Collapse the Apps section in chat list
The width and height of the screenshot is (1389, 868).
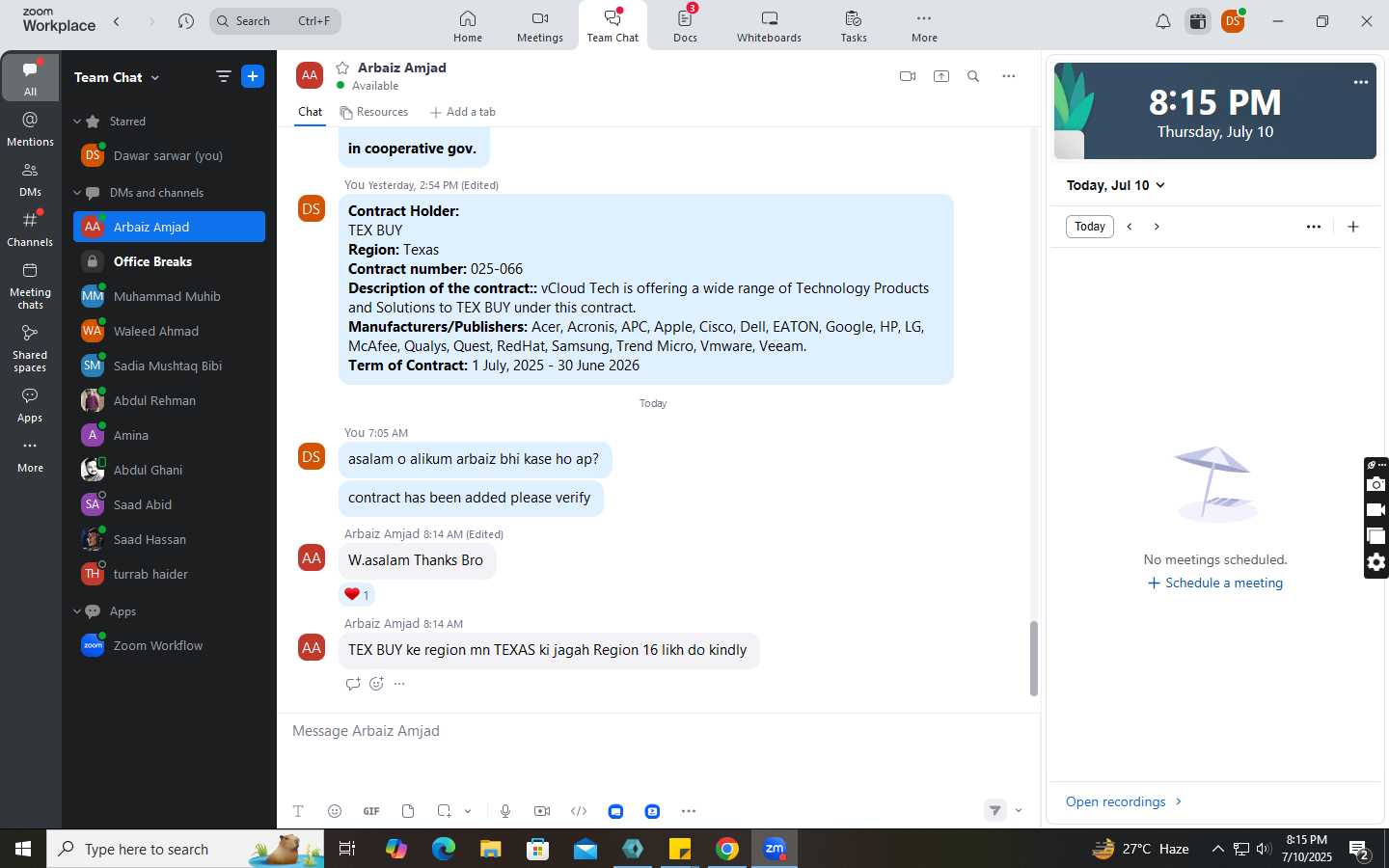click(x=77, y=611)
